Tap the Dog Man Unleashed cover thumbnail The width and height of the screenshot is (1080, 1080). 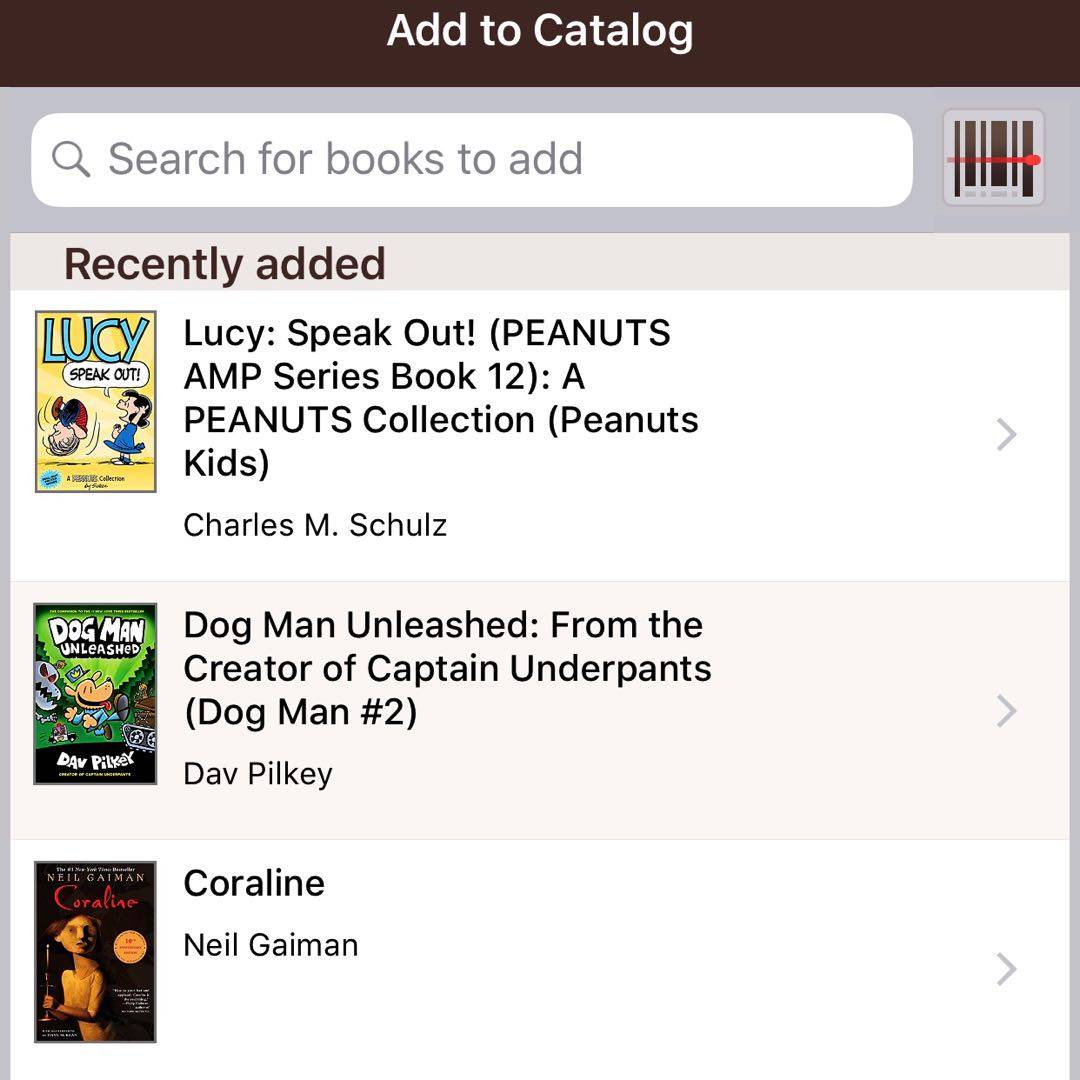[x=95, y=693]
